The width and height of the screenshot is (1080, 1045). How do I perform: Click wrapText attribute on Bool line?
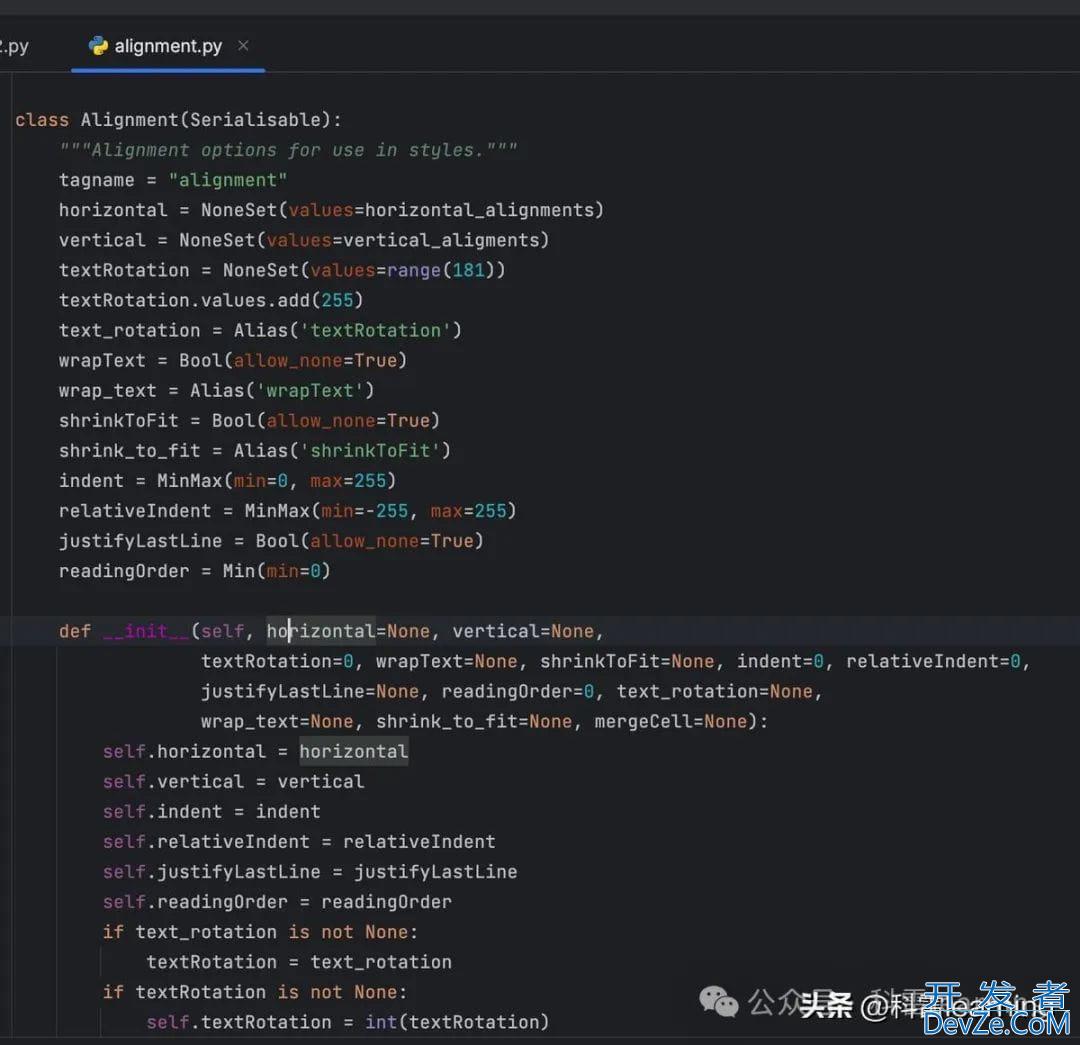pyautogui.click(x=102, y=360)
